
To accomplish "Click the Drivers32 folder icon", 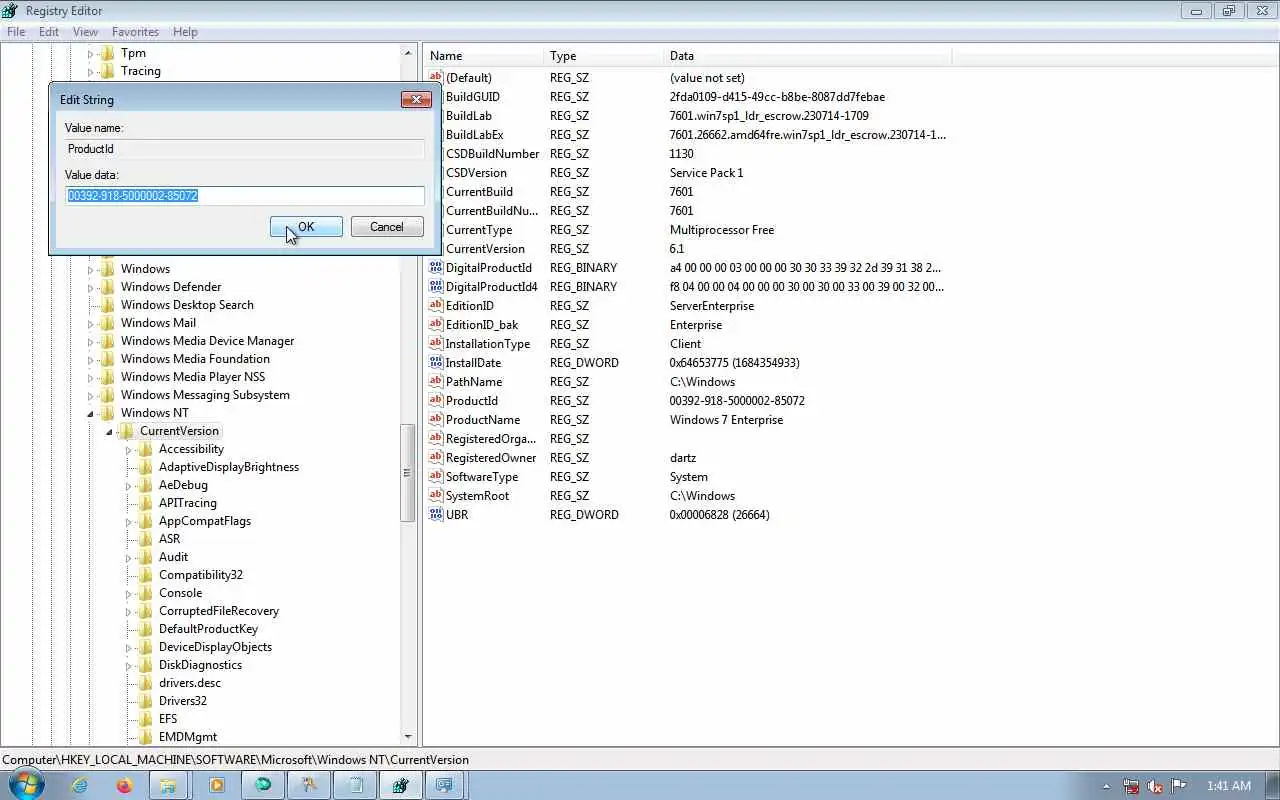I will (146, 701).
